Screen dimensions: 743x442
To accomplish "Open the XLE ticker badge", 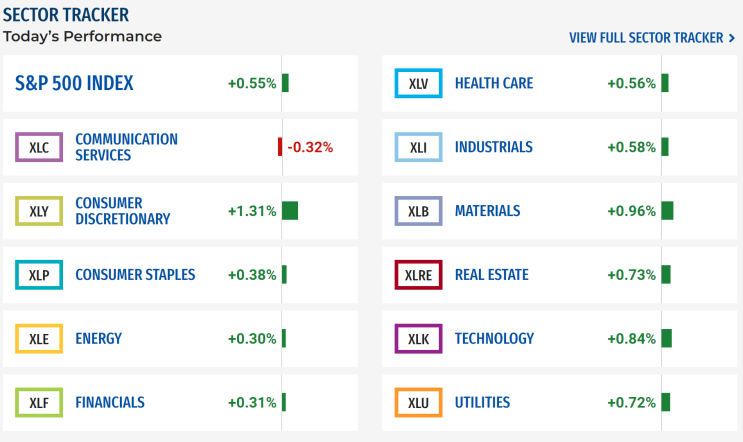I will [40, 338].
